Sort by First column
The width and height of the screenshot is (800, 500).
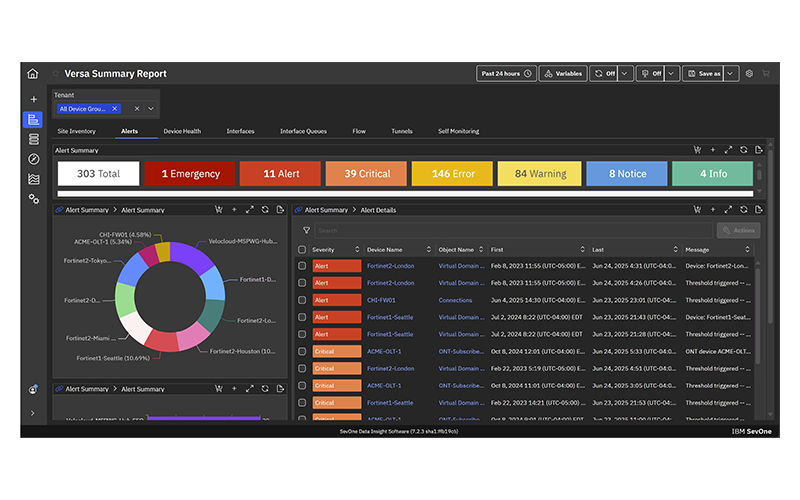582,249
